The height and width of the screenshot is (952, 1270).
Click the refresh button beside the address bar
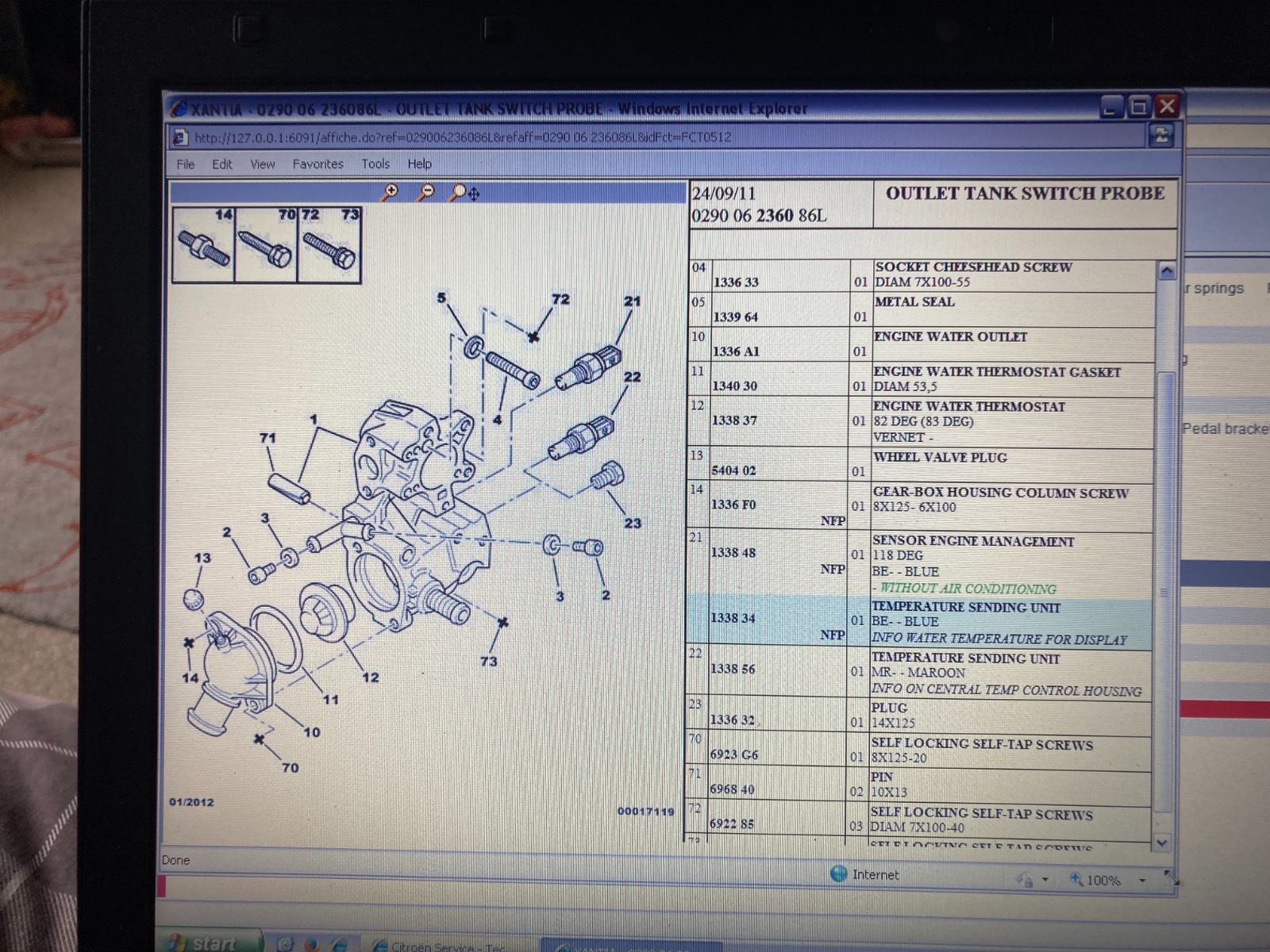coord(1160,135)
